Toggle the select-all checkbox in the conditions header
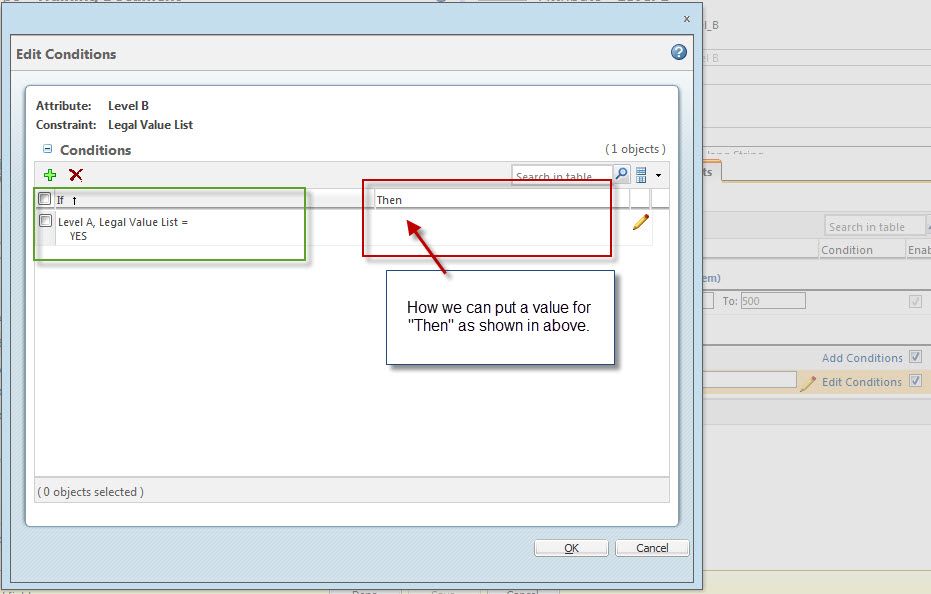Screen dimensions: 931x594 point(44,198)
